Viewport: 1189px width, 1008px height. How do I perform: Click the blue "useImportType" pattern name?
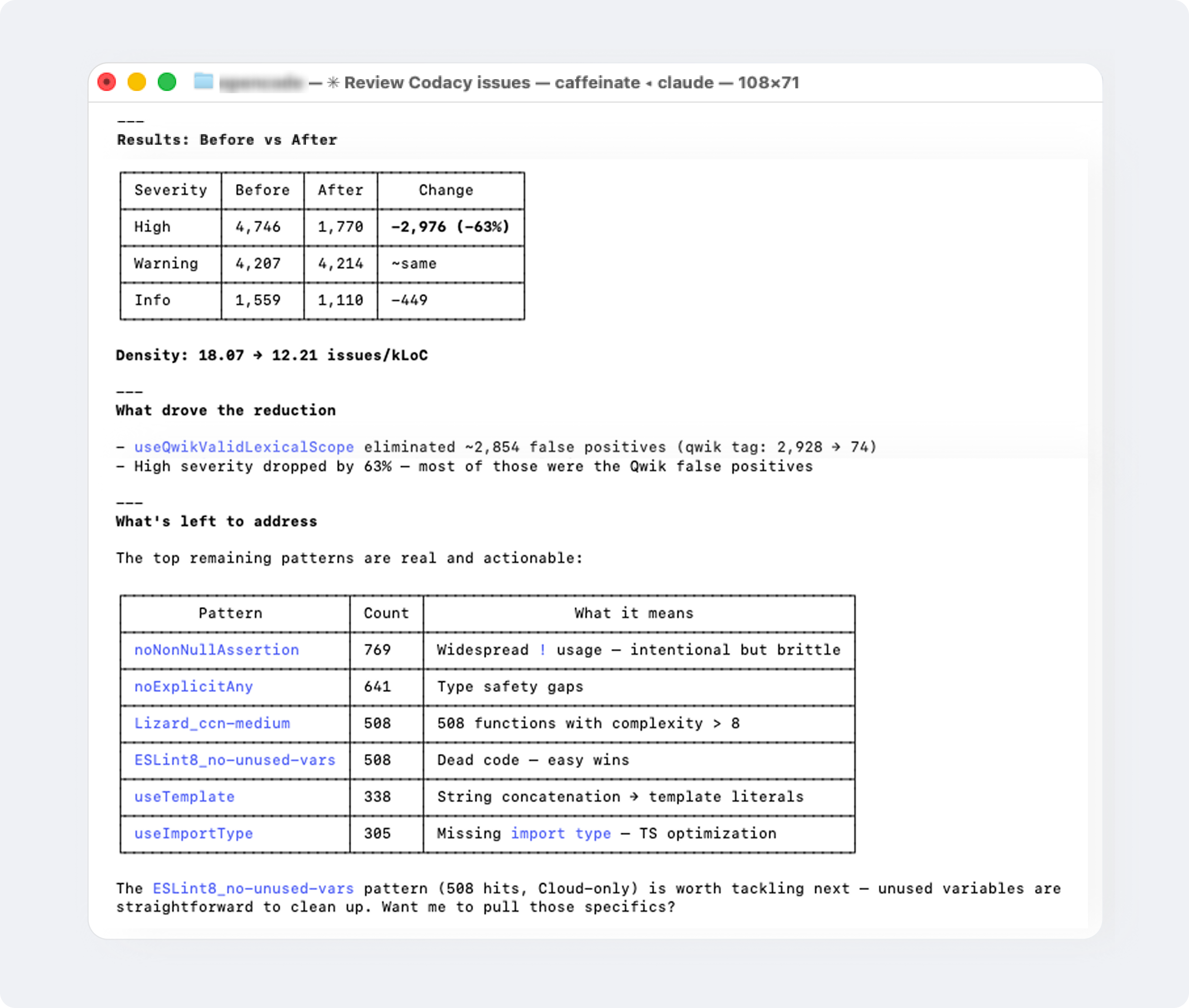click(x=194, y=833)
